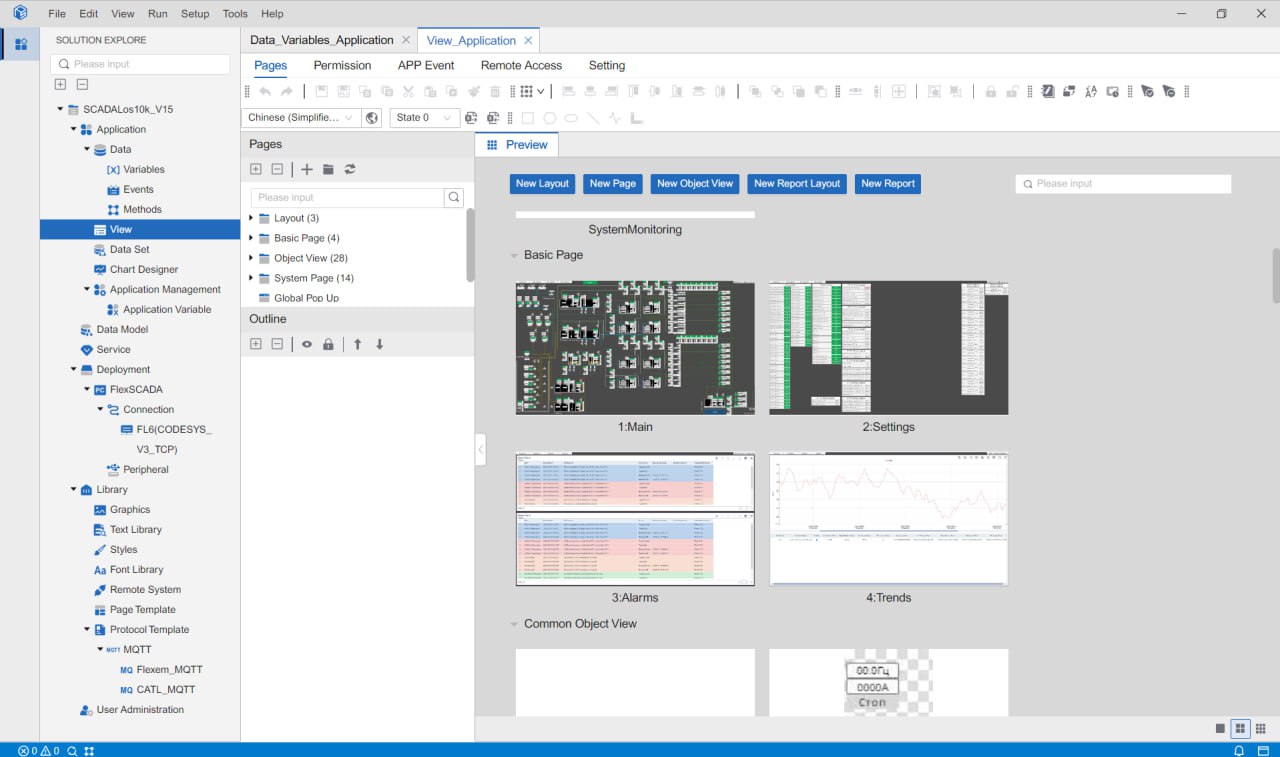
Task: Click the folder icon in Pages panel
Action: [x=328, y=170]
